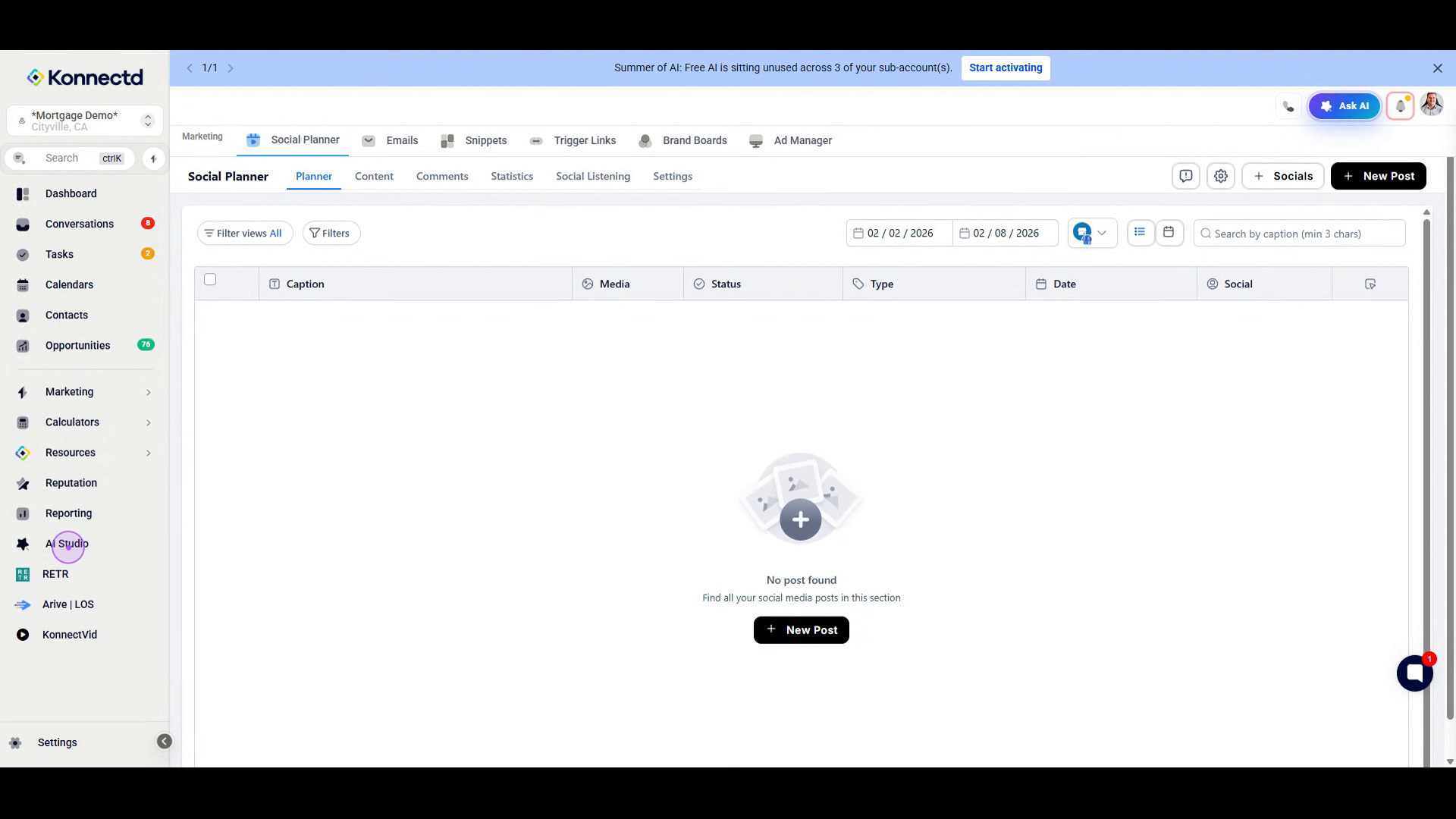The height and width of the screenshot is (819, 1456).
Task: Open the Ad Manager marketing tab
Action: pos(791,140)
